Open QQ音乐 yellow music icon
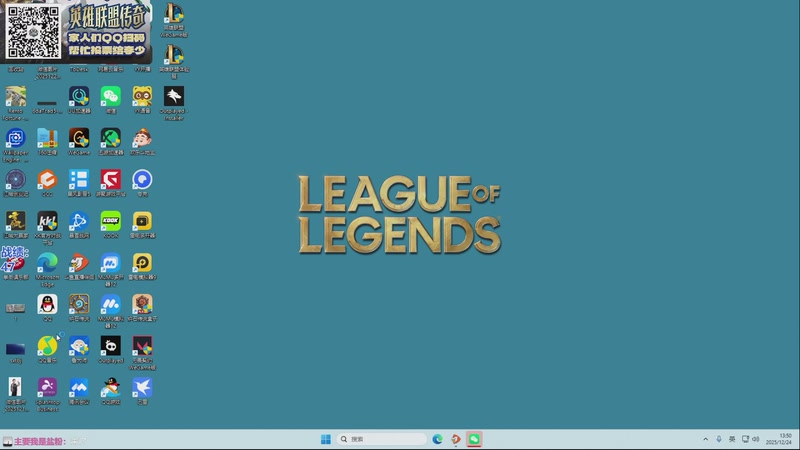 [x=47, y=346]
